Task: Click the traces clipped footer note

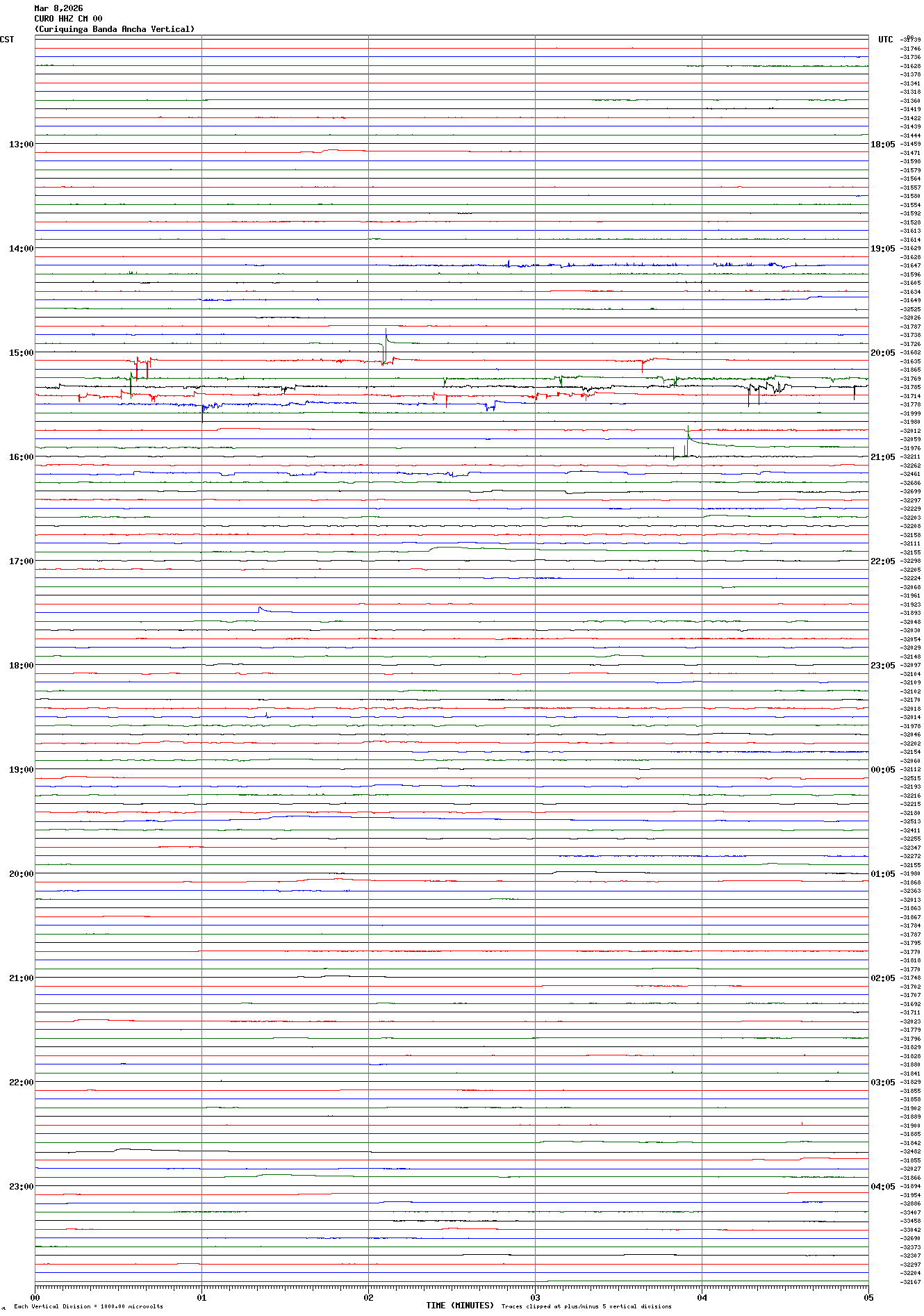Action: coord(586,1306)
